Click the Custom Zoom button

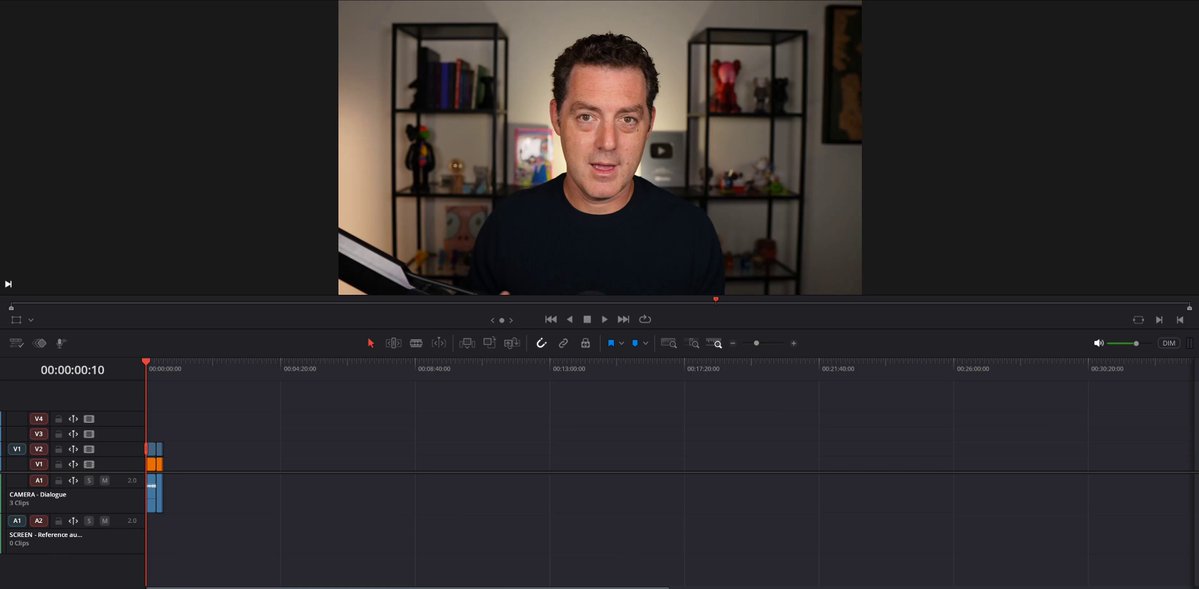714,343
